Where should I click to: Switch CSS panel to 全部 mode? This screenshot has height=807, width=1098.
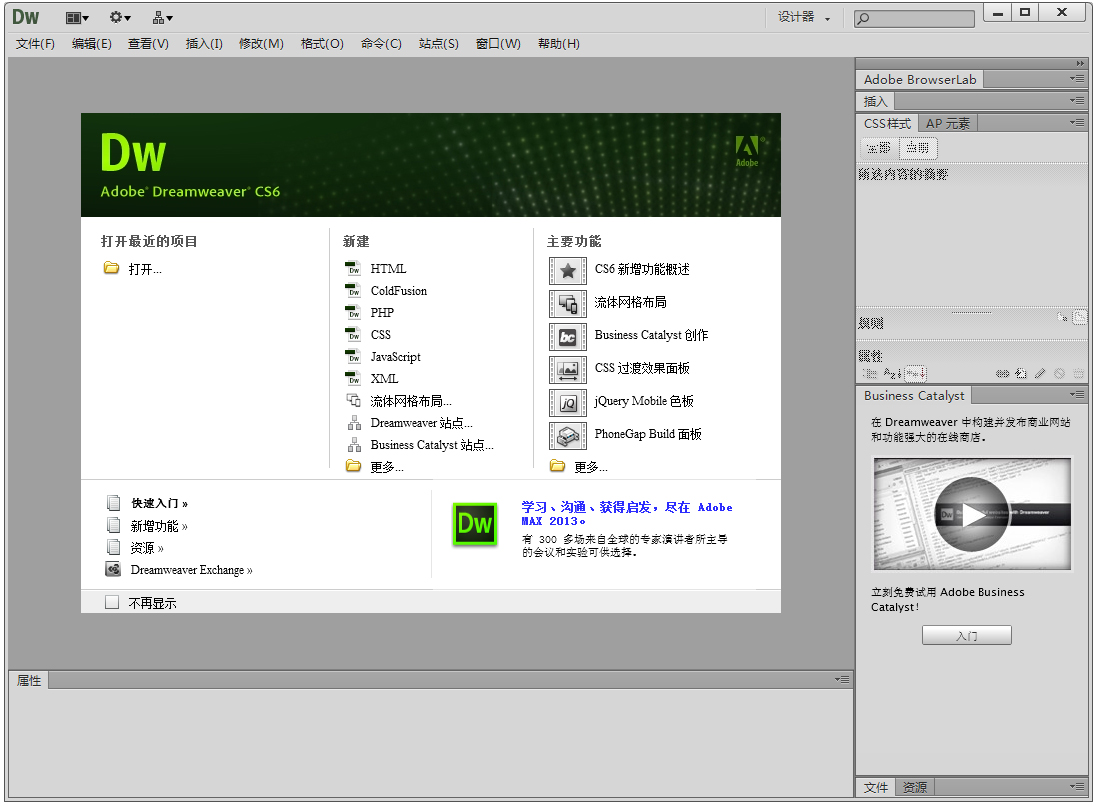(x=879, y=148)
